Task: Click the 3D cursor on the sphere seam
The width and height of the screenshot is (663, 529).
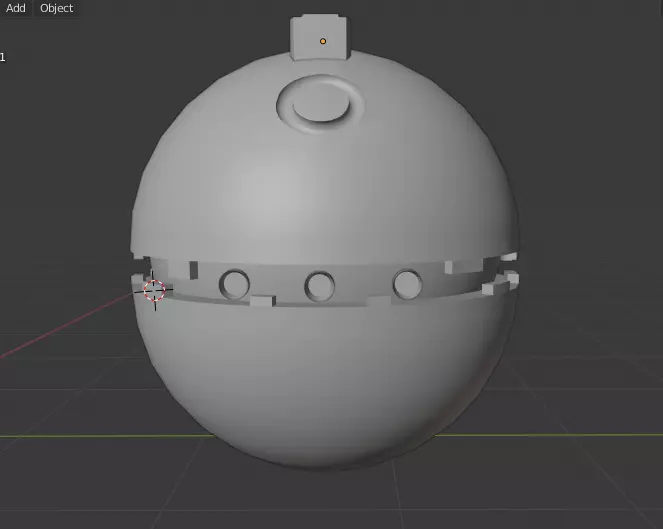Action: [154, 291]
